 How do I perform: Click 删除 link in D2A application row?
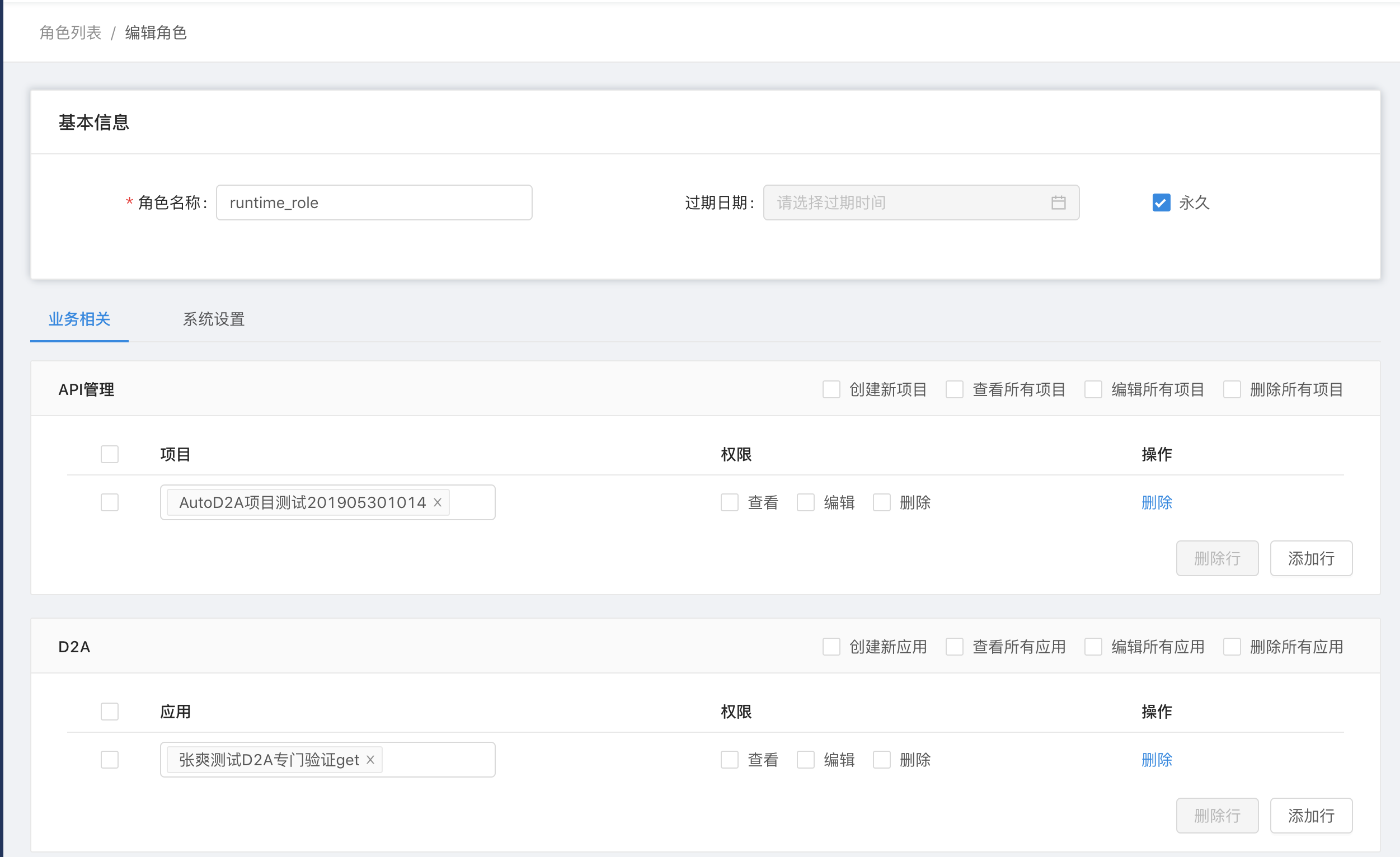coord(1157,760)
